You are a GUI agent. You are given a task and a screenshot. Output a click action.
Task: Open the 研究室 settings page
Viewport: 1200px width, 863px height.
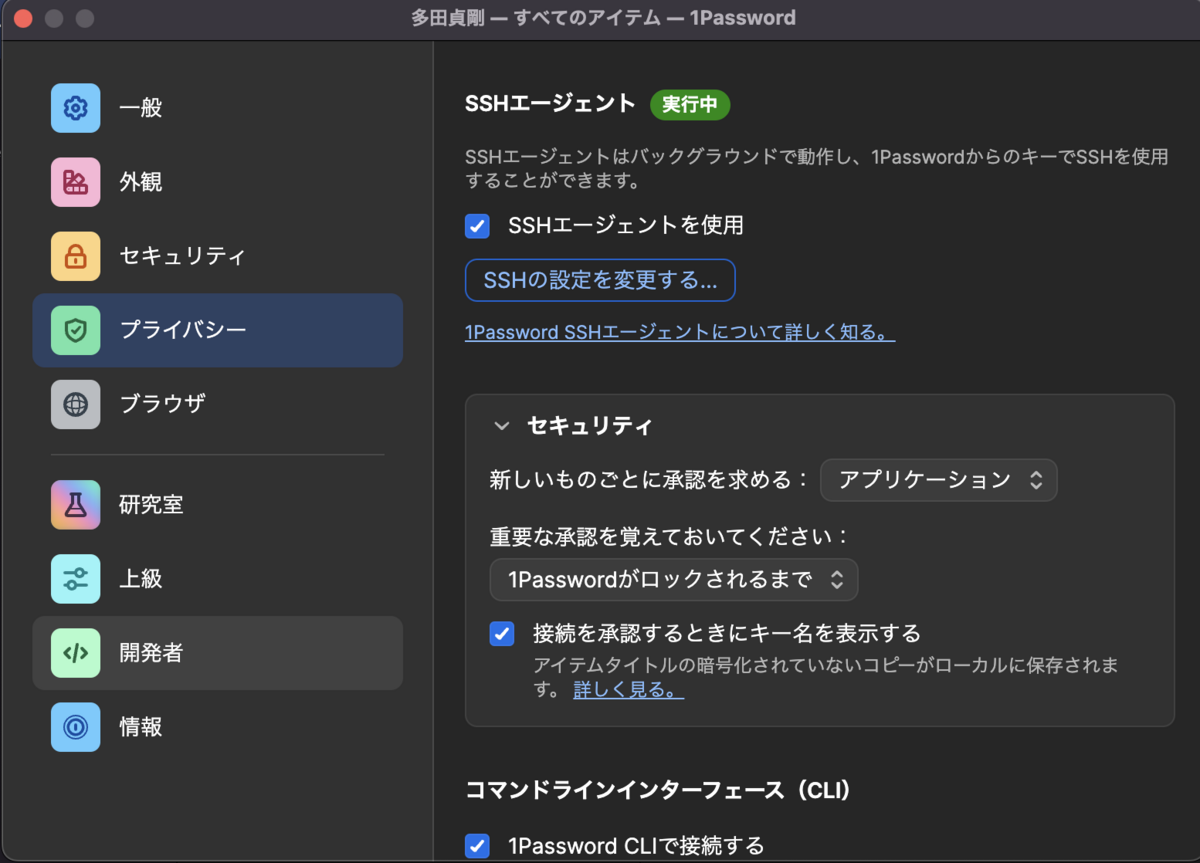(217, 505)
